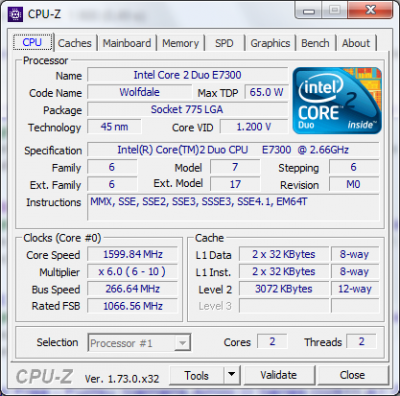Click the Ext. Family value 6

pyautogui.click(x=112, y=184)
